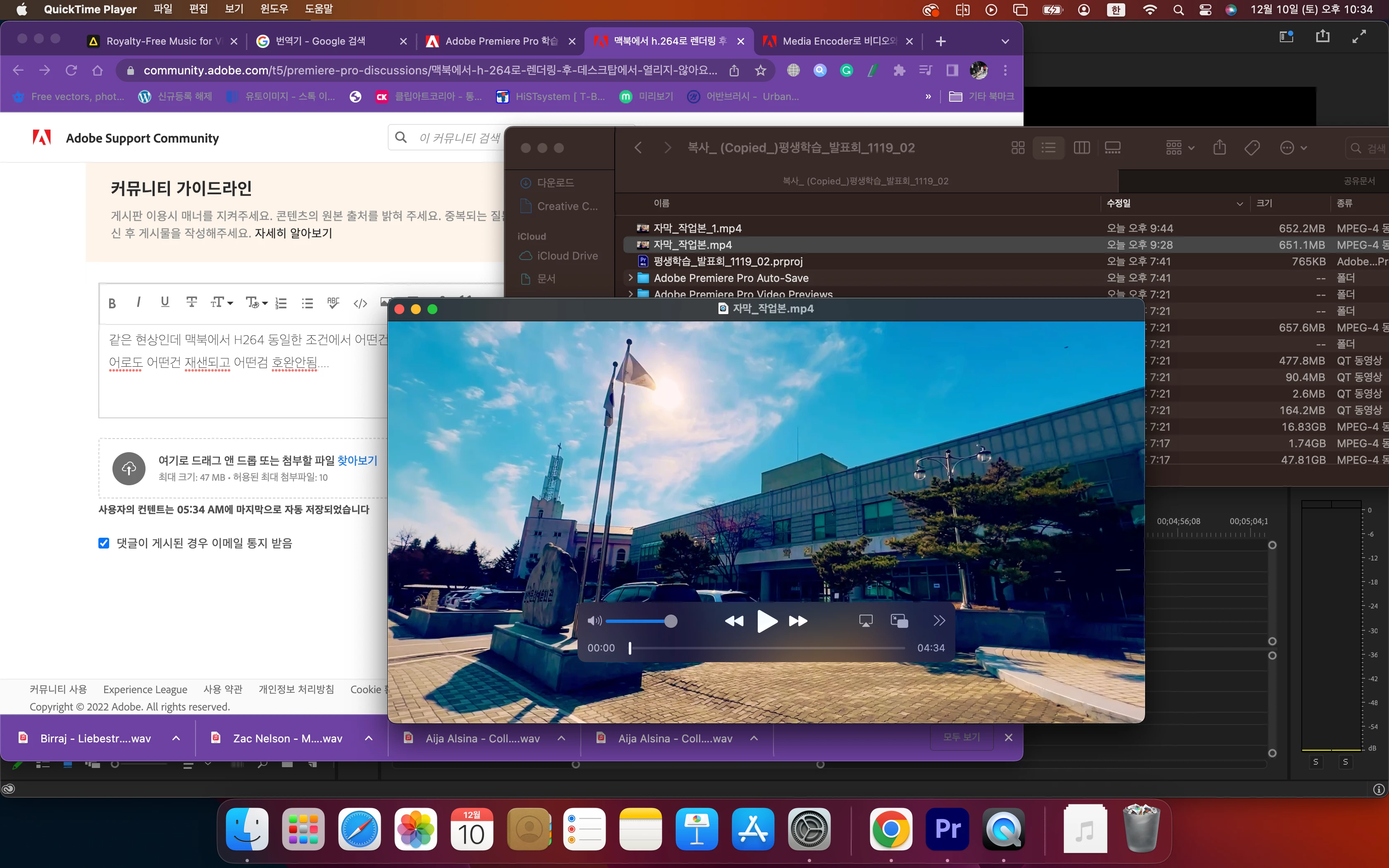Mute the QuickTime volume speaker icon
The image size is (1389, 868).
(594, 621)
